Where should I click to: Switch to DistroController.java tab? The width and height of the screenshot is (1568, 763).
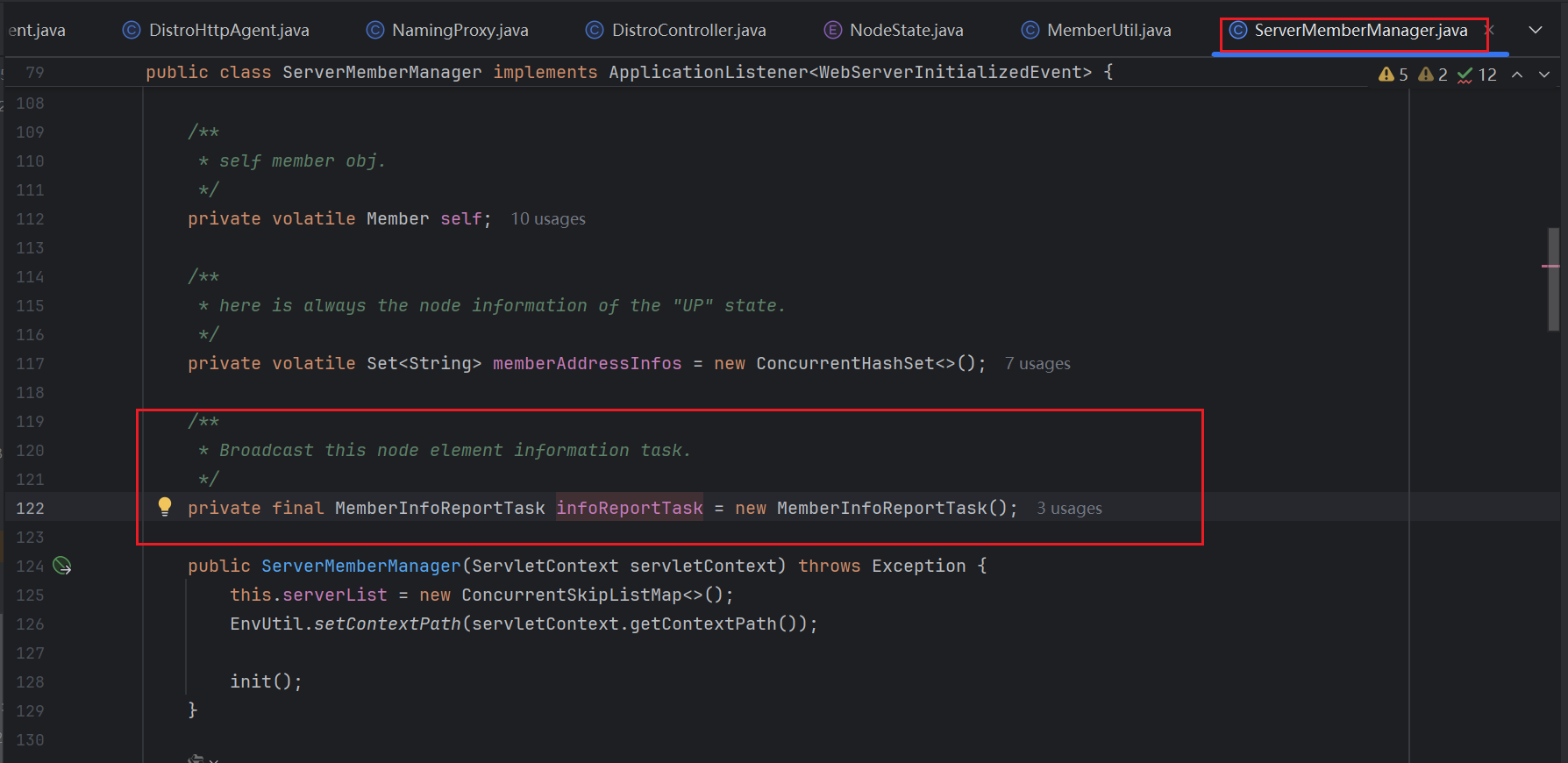coord(688,30)
